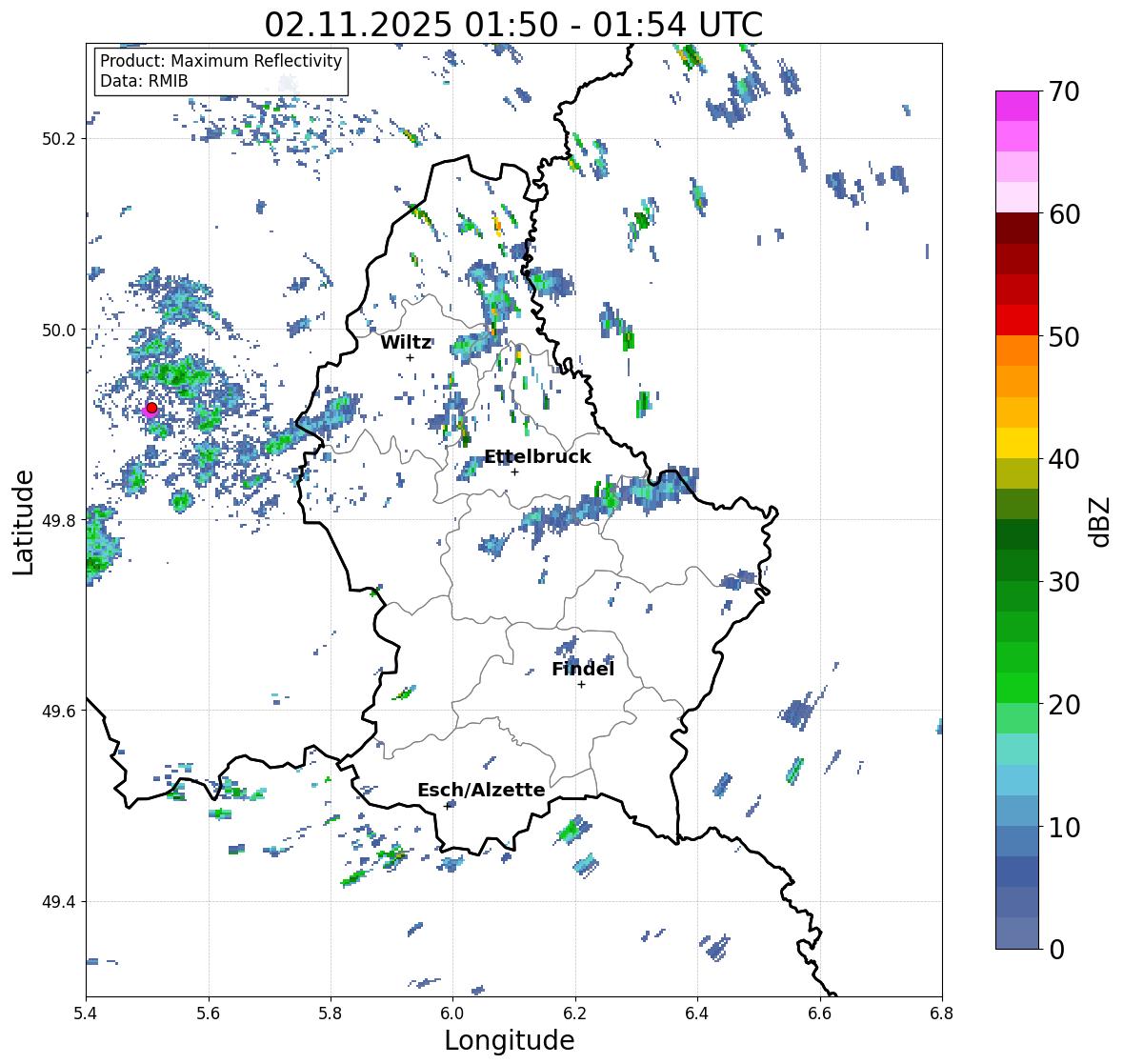
Task: Click the 5.6 longitude tick label
Action: pyautogui.click(x=209, y=1014)
